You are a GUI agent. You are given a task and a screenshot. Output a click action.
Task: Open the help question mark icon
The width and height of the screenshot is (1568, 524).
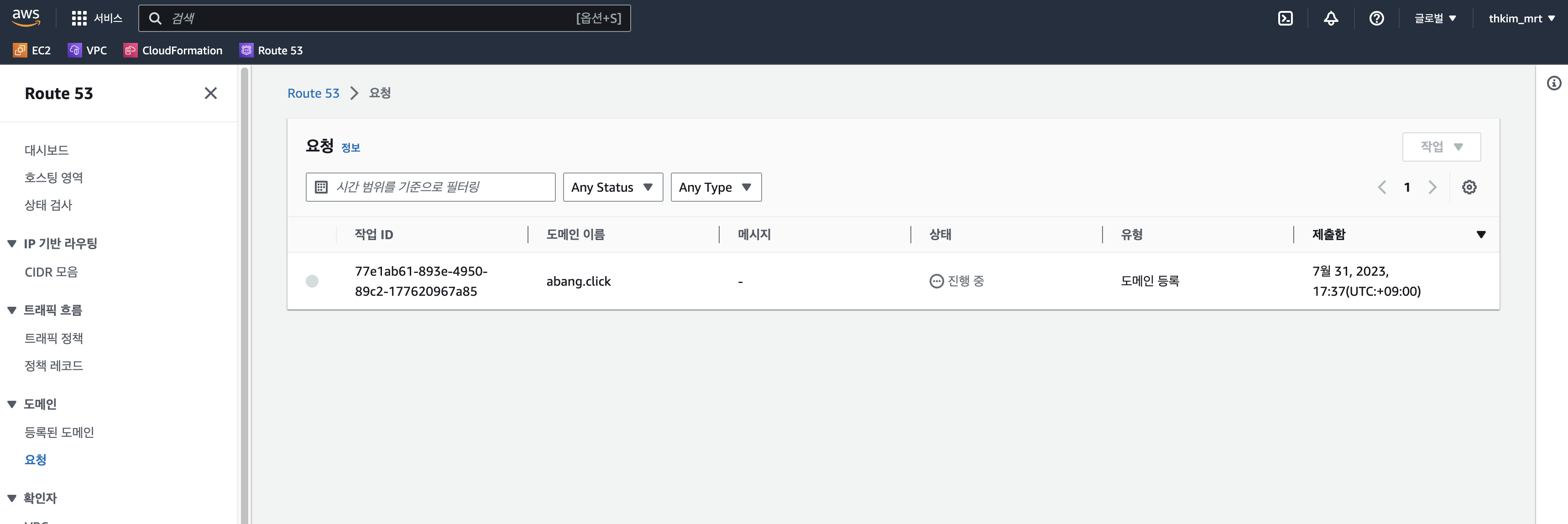1376,18
